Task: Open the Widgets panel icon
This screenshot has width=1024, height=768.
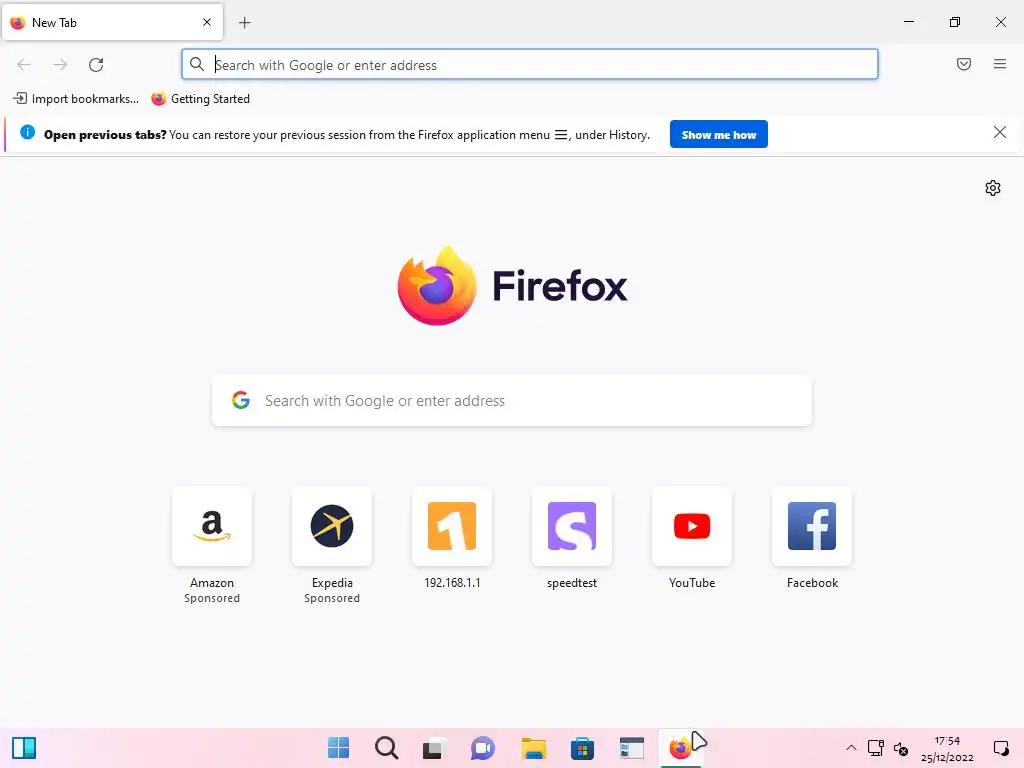Action: pyautogui.click(x=24, y=748)
